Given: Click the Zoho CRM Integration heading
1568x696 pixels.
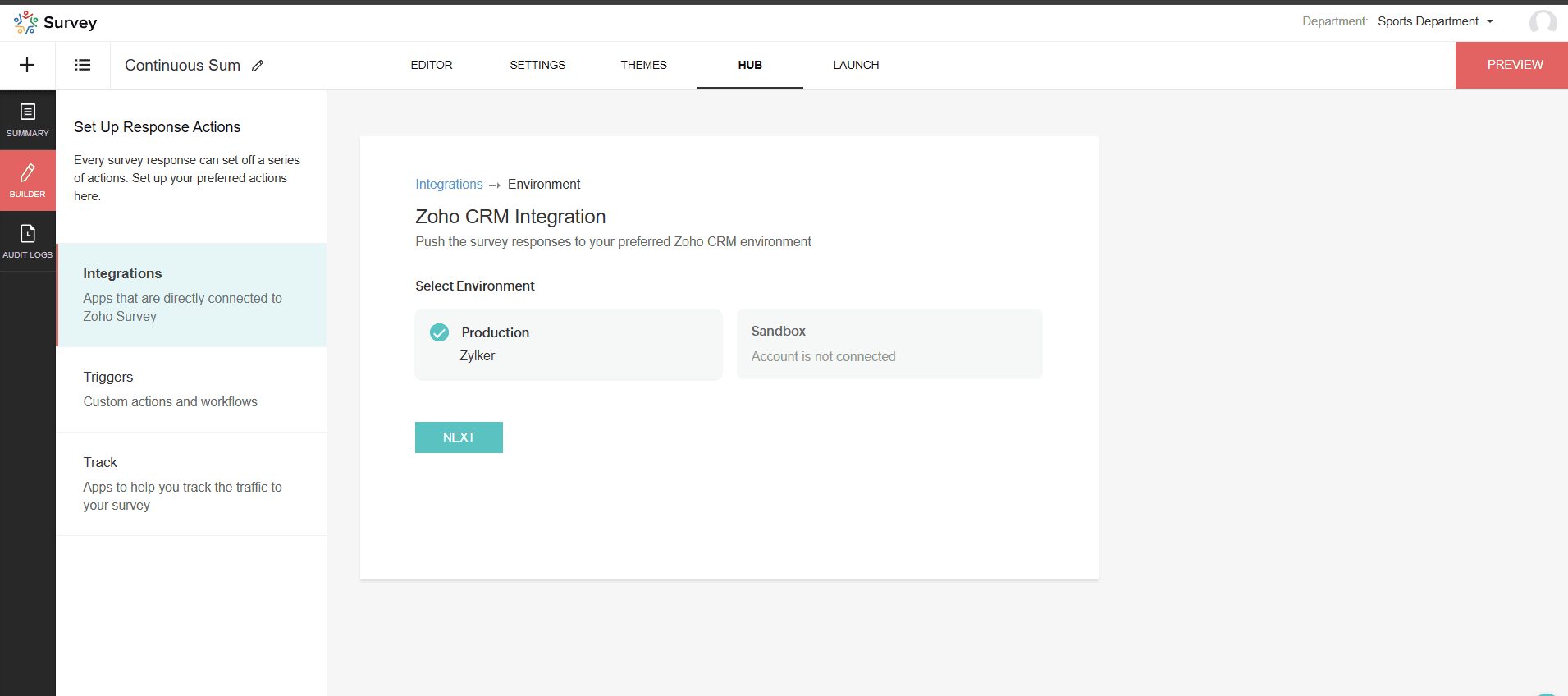Looking at the screenshot, I should pyautogui.click(x=510, y=217).
